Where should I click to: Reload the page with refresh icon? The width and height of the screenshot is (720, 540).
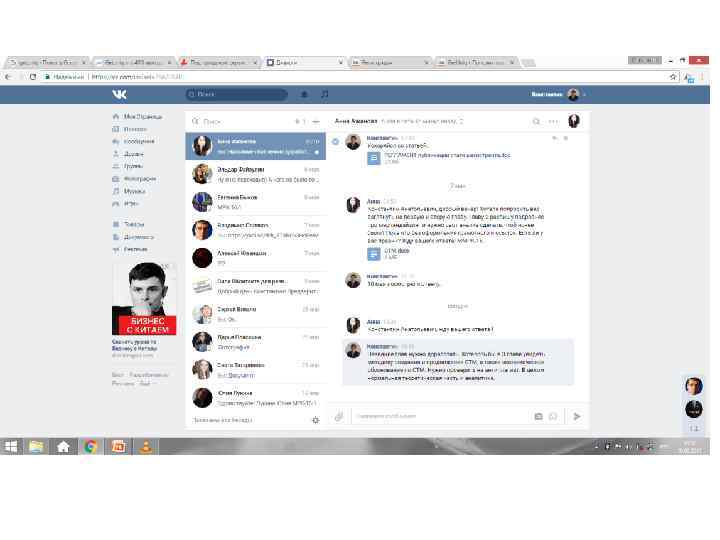pos(33,77)
